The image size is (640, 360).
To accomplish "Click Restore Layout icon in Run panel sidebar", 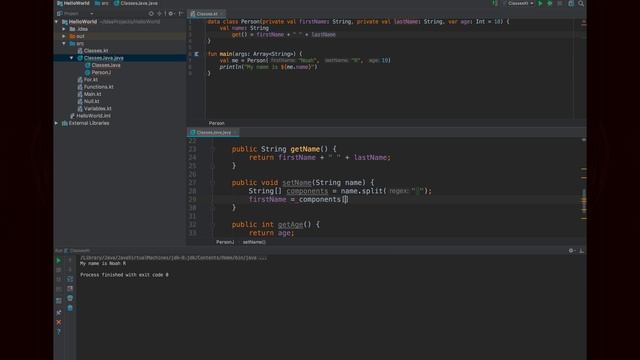I will (59, 300).
